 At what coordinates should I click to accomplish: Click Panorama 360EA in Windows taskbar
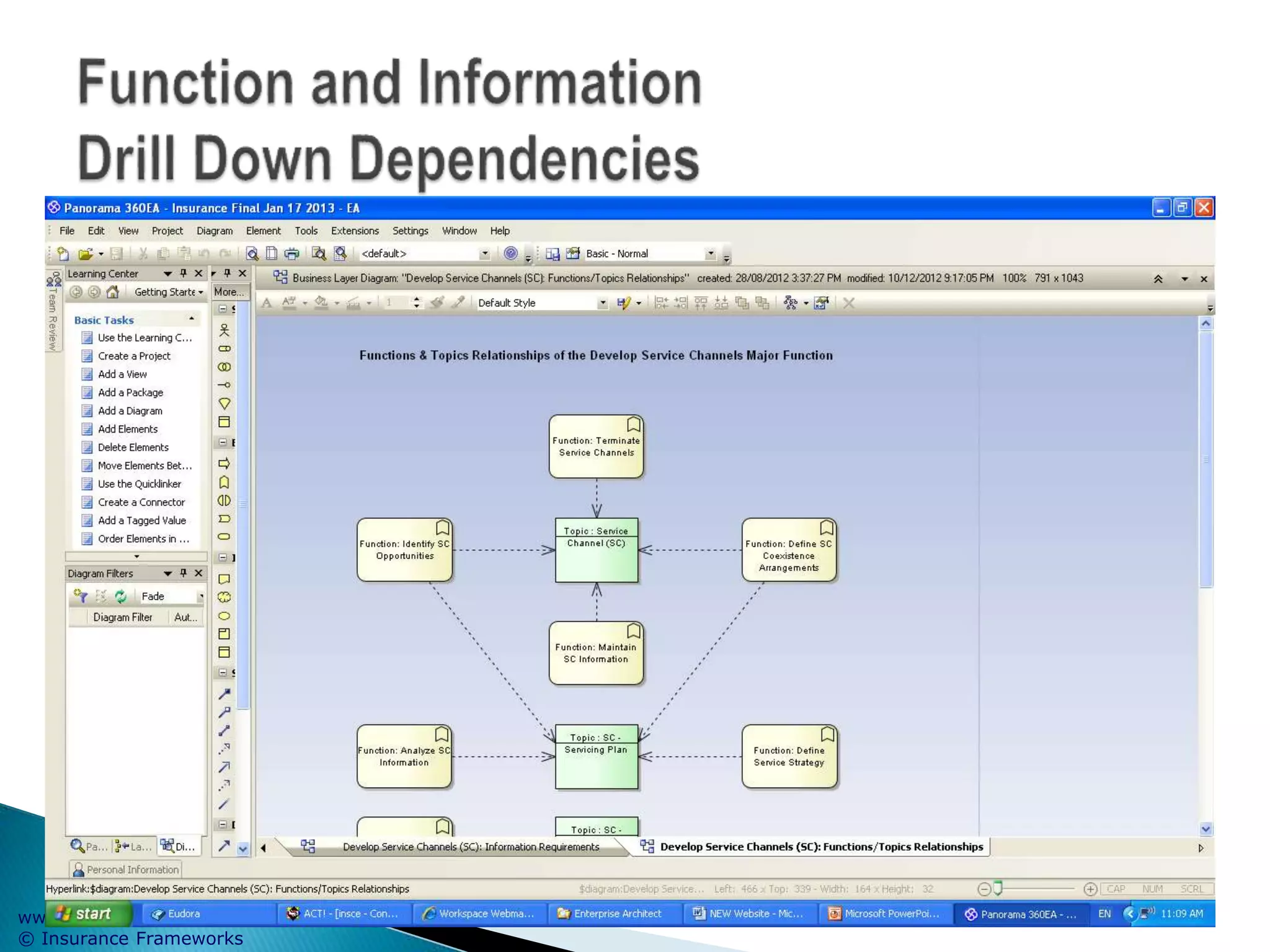[x=1020, y=914]
